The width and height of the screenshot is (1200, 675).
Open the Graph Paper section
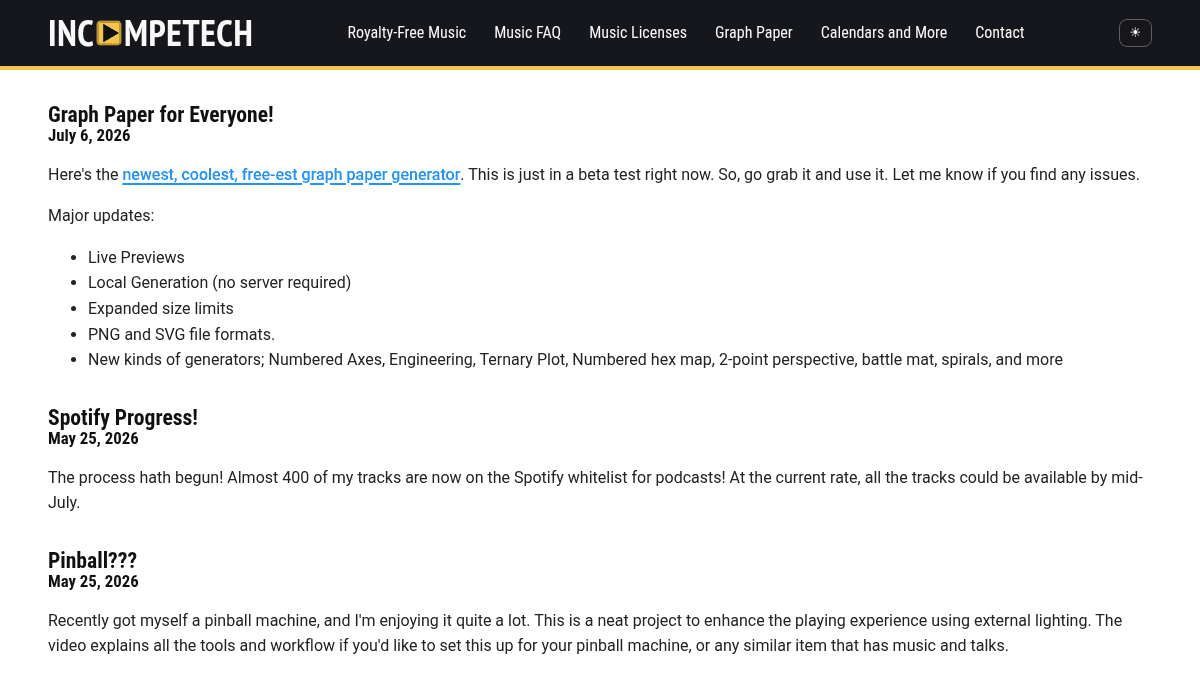click(x=754, y=33)
